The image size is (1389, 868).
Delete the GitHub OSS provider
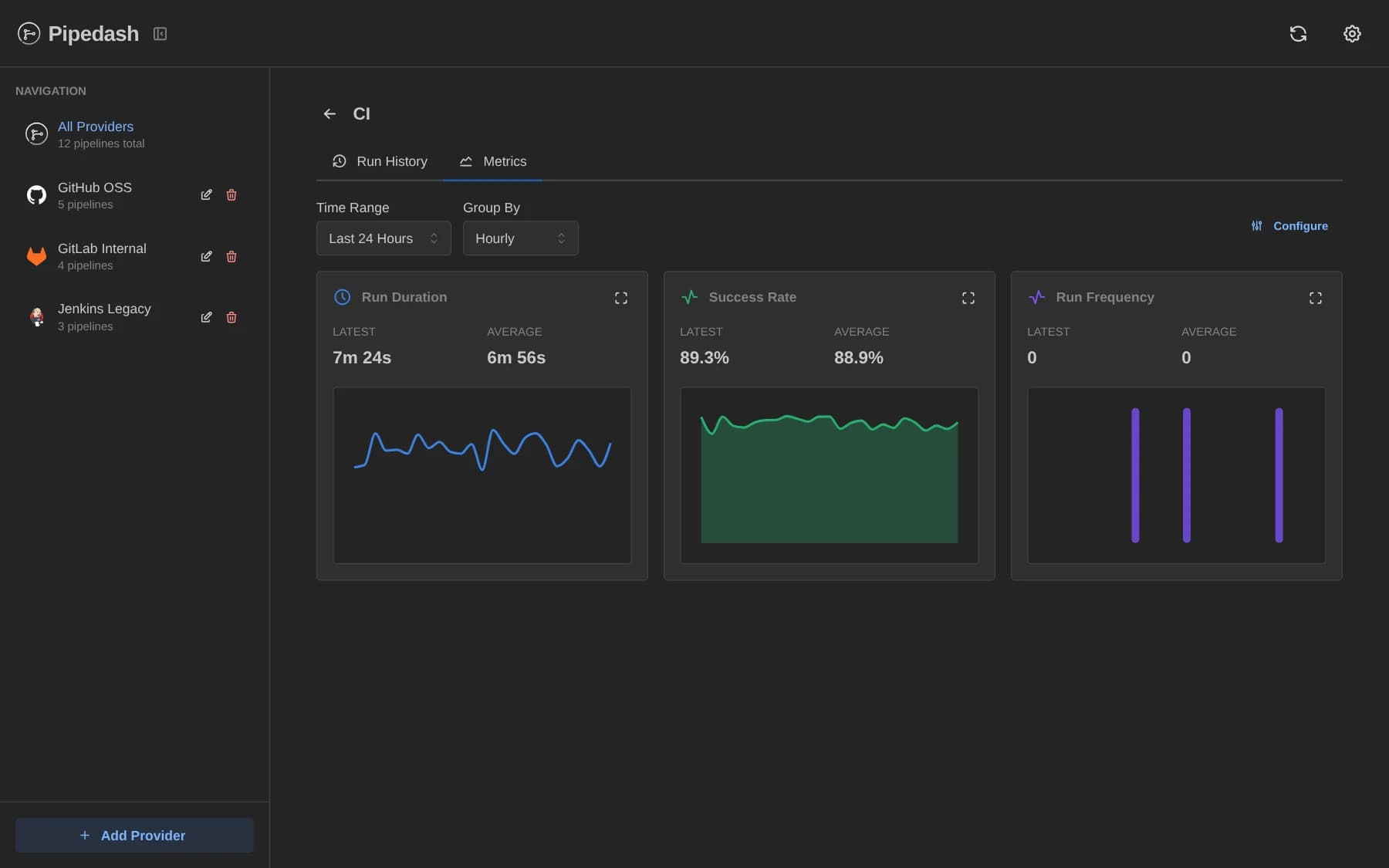click(x=231, y=194)
